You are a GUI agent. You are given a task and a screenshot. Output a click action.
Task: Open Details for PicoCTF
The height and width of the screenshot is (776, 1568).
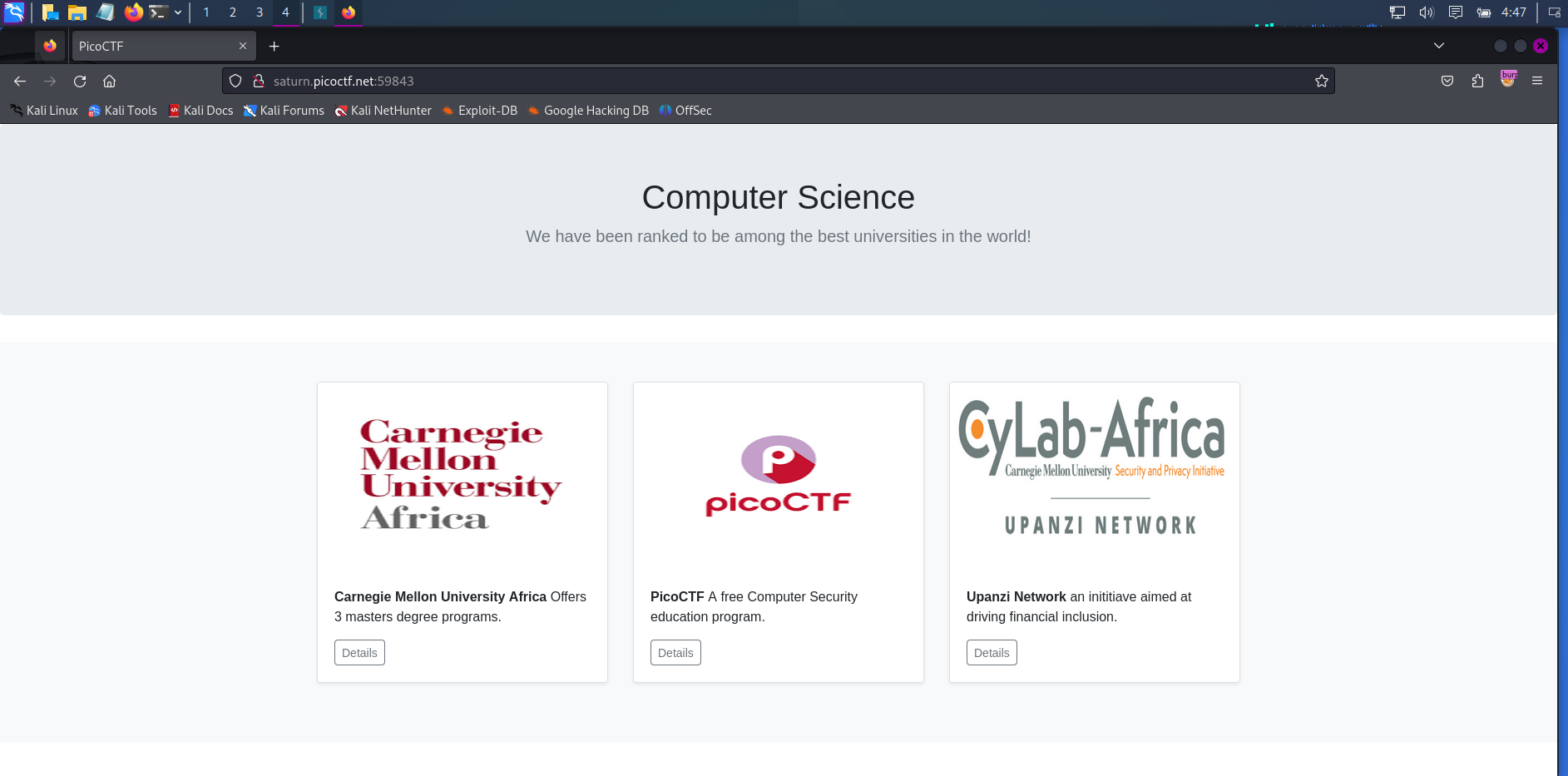point(675,653)
